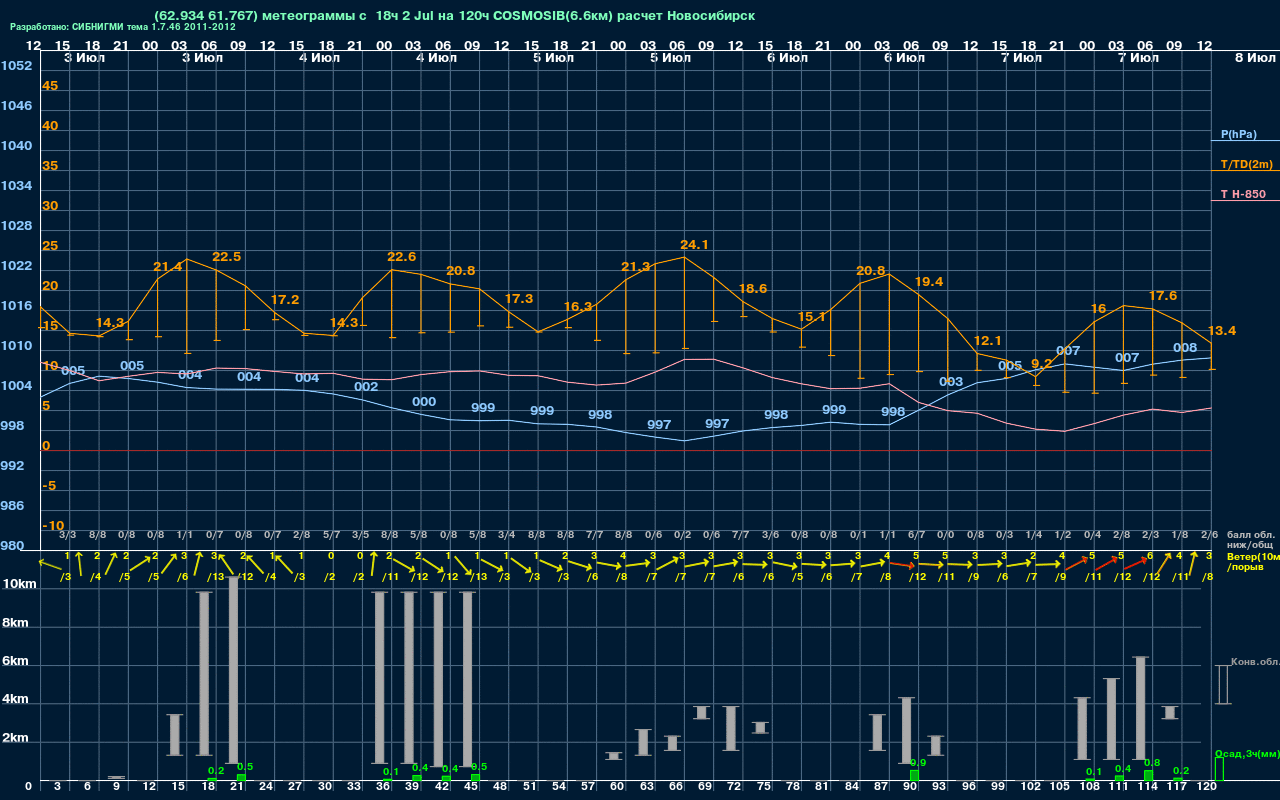Click the green precipitation bar below 0.8
The image size is (1280, 800).
point(1149,775)
